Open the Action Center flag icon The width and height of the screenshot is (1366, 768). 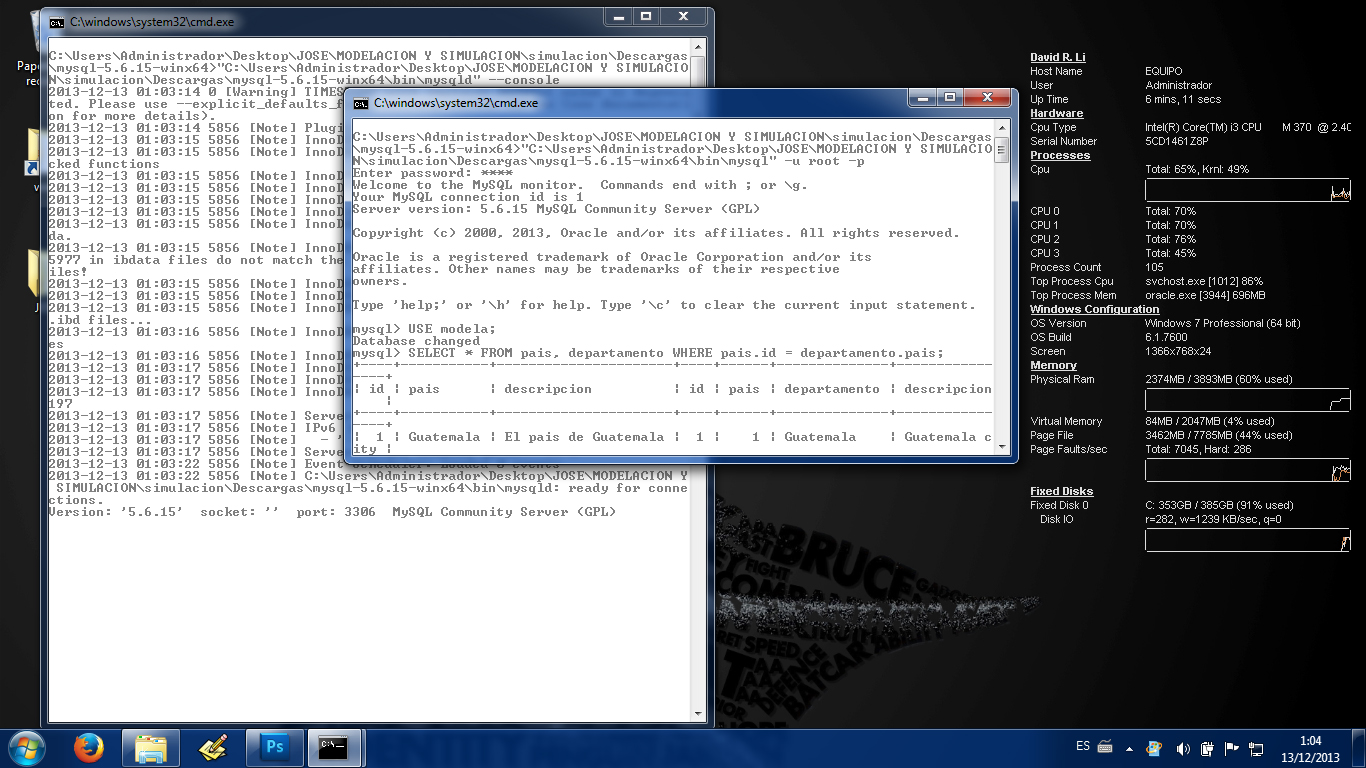[1231, 748]
